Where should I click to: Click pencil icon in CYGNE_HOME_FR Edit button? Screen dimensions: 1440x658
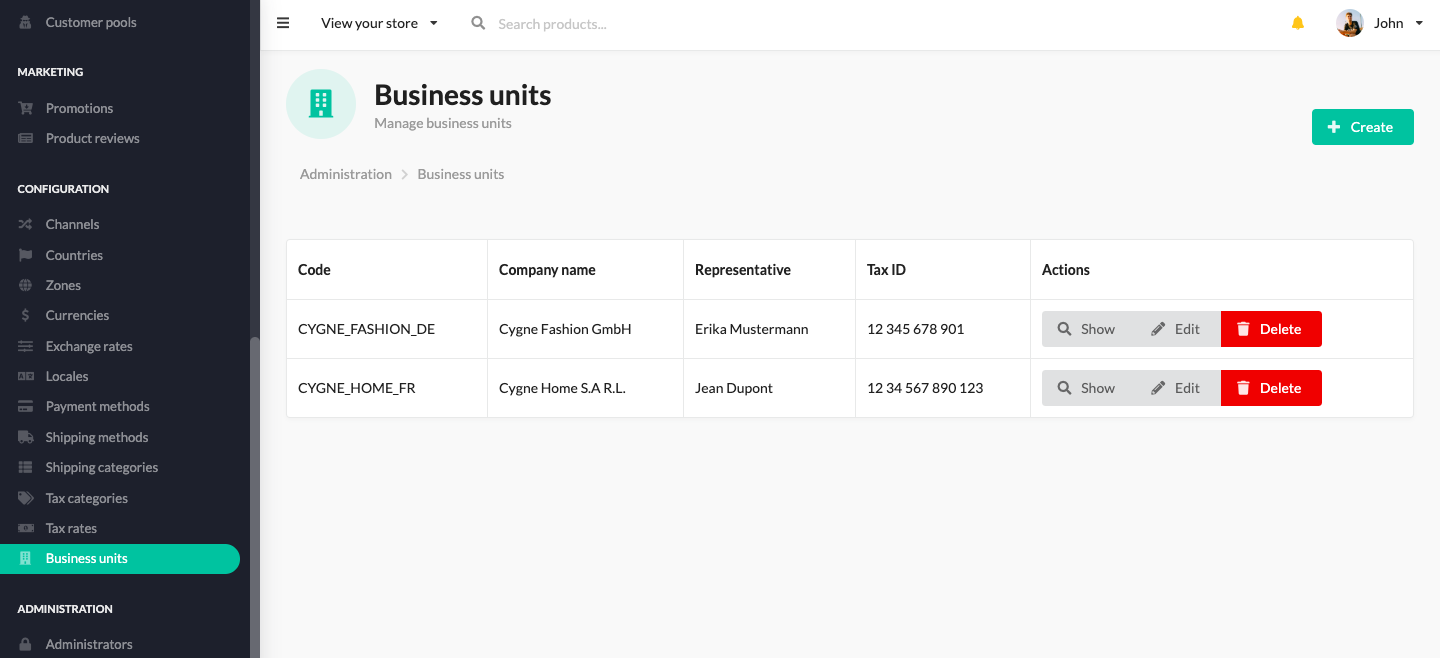tap(1158, 388)
